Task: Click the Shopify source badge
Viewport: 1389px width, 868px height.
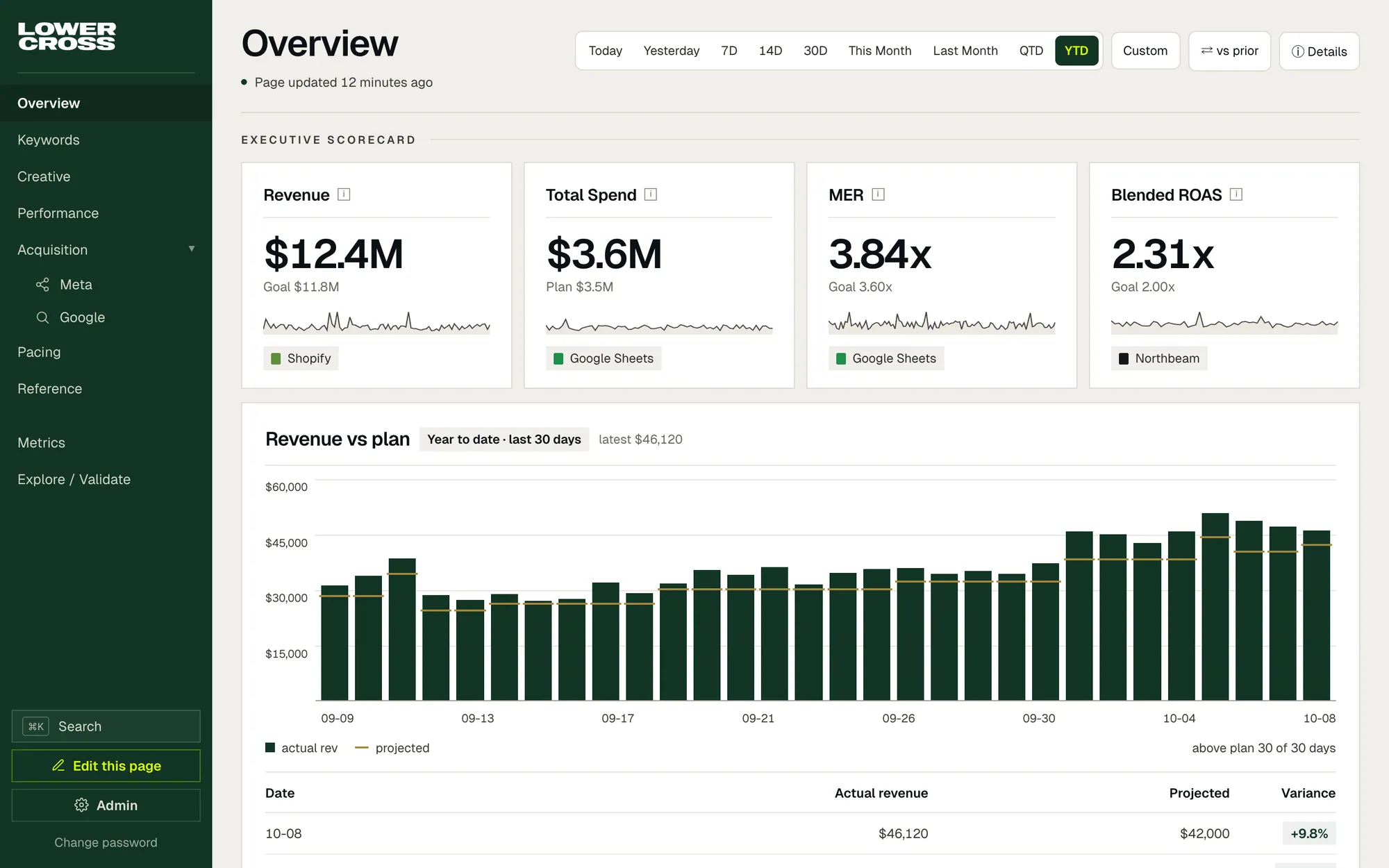Action: click(301, 358)
